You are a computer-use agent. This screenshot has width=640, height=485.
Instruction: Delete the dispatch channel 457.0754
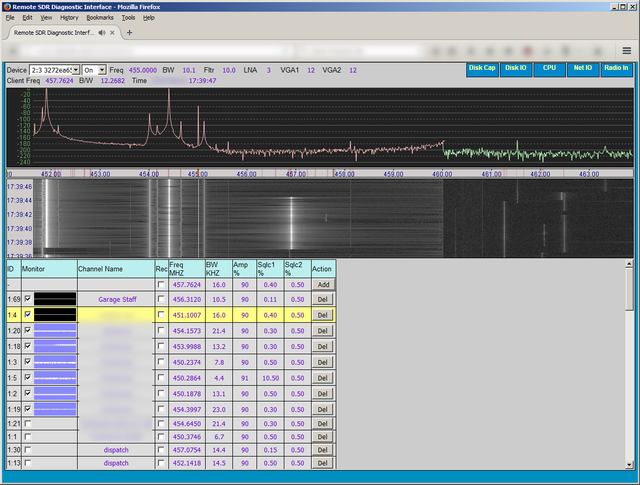click(322, 450)
